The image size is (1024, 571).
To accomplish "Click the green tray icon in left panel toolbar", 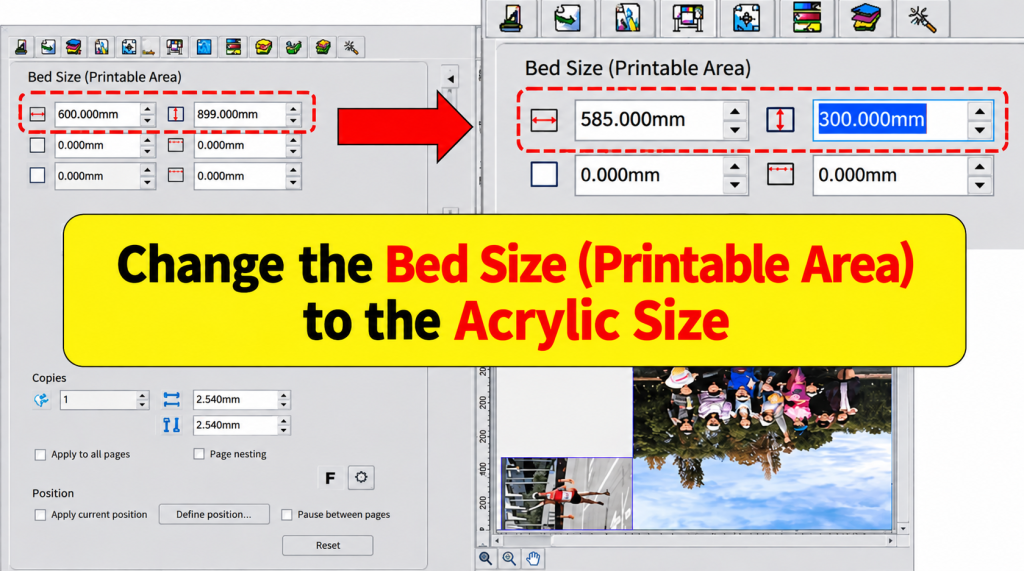I will (x=293, y=47).
